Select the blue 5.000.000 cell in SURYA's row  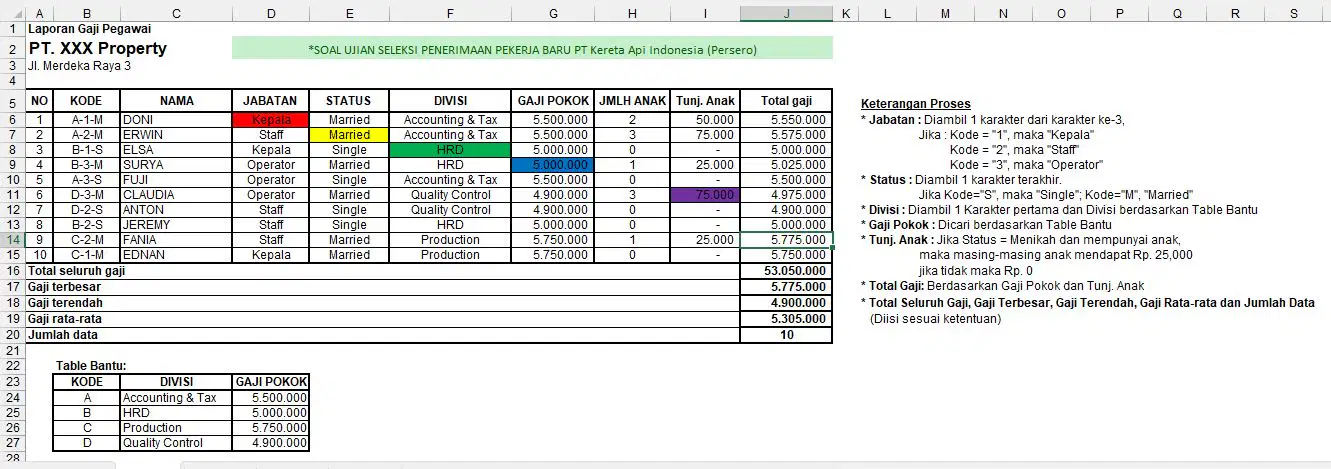552,164
